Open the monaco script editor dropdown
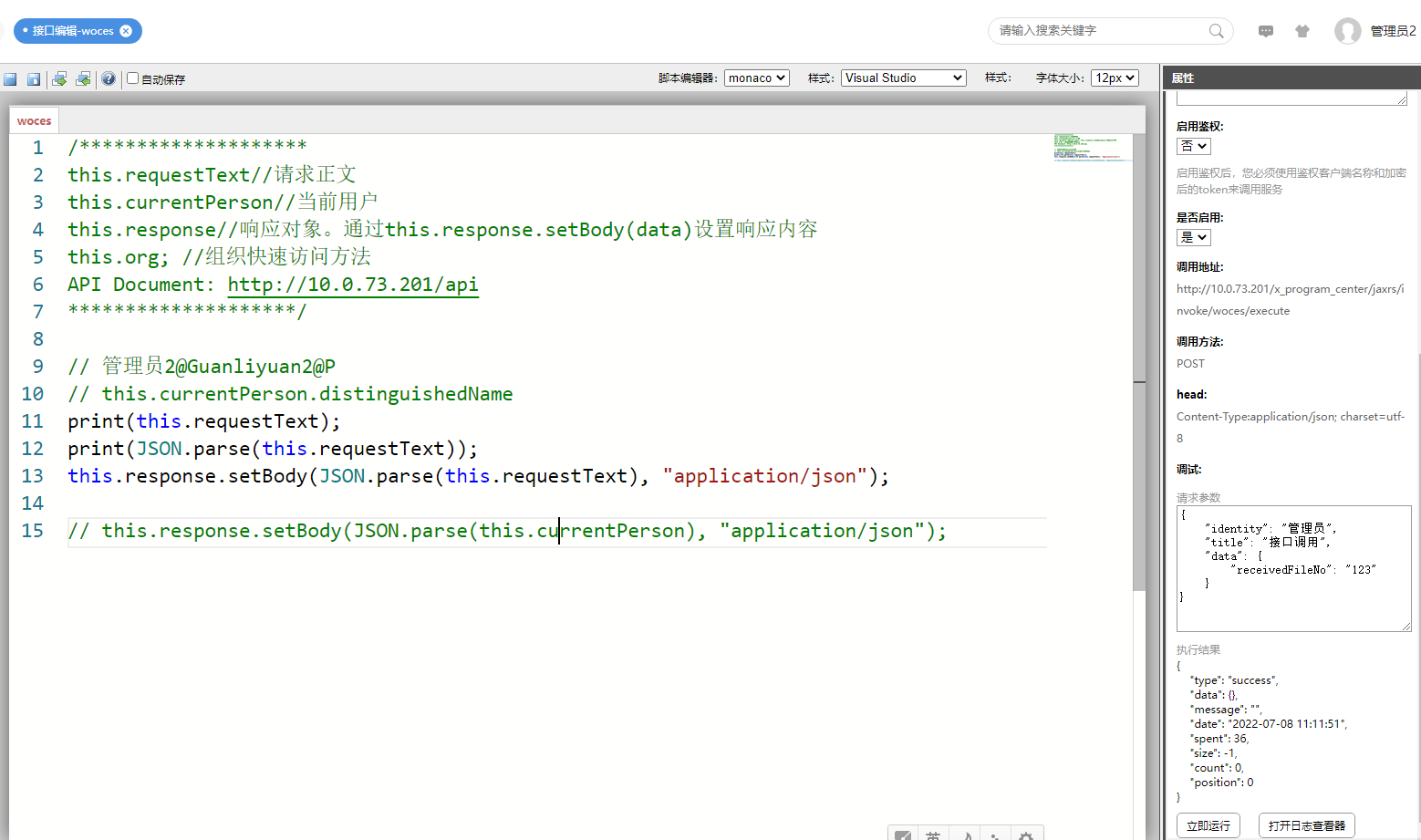 (x=756, y=78)
